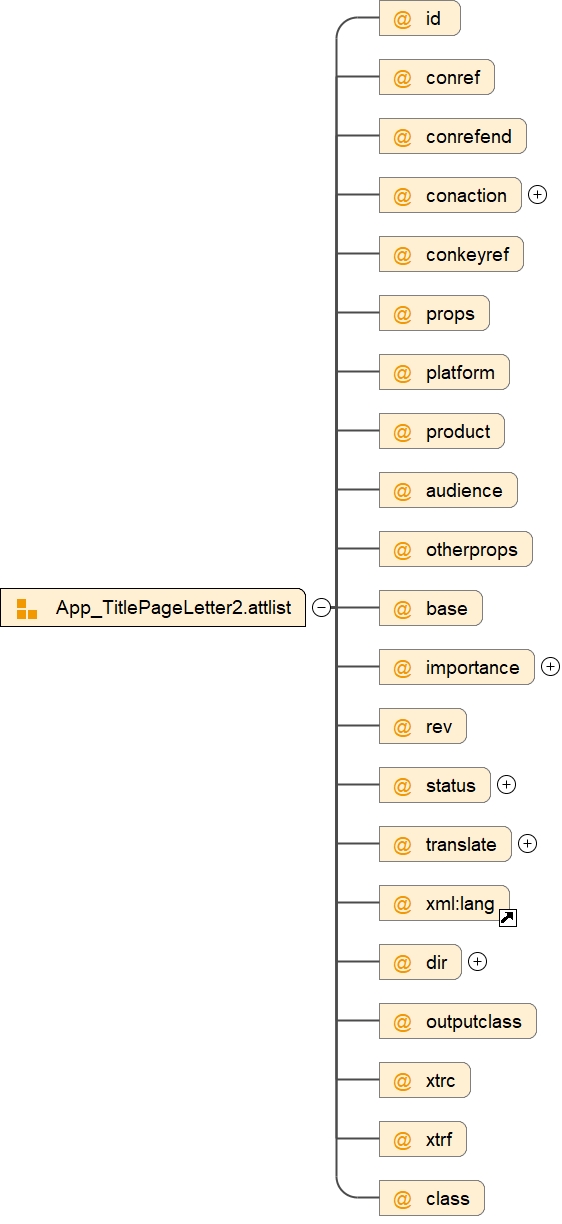Click the @ icon of base
This screenshot has width=562, height=1224.
click(403, 609)
